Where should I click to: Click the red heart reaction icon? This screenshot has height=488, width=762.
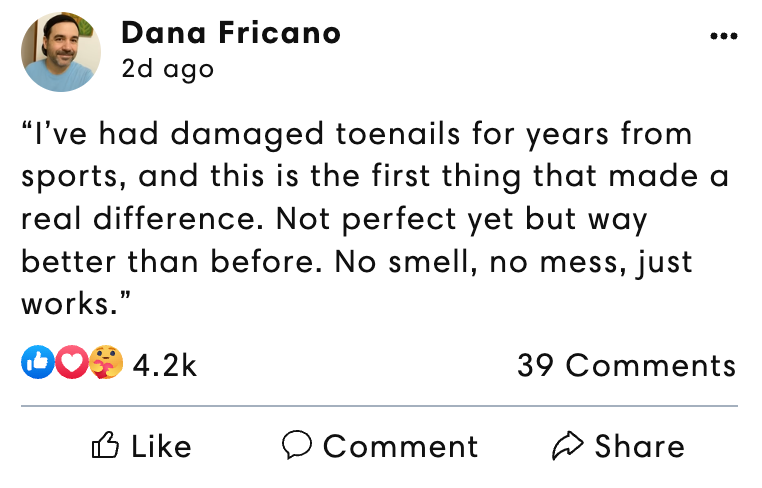(x=71, y=362)
